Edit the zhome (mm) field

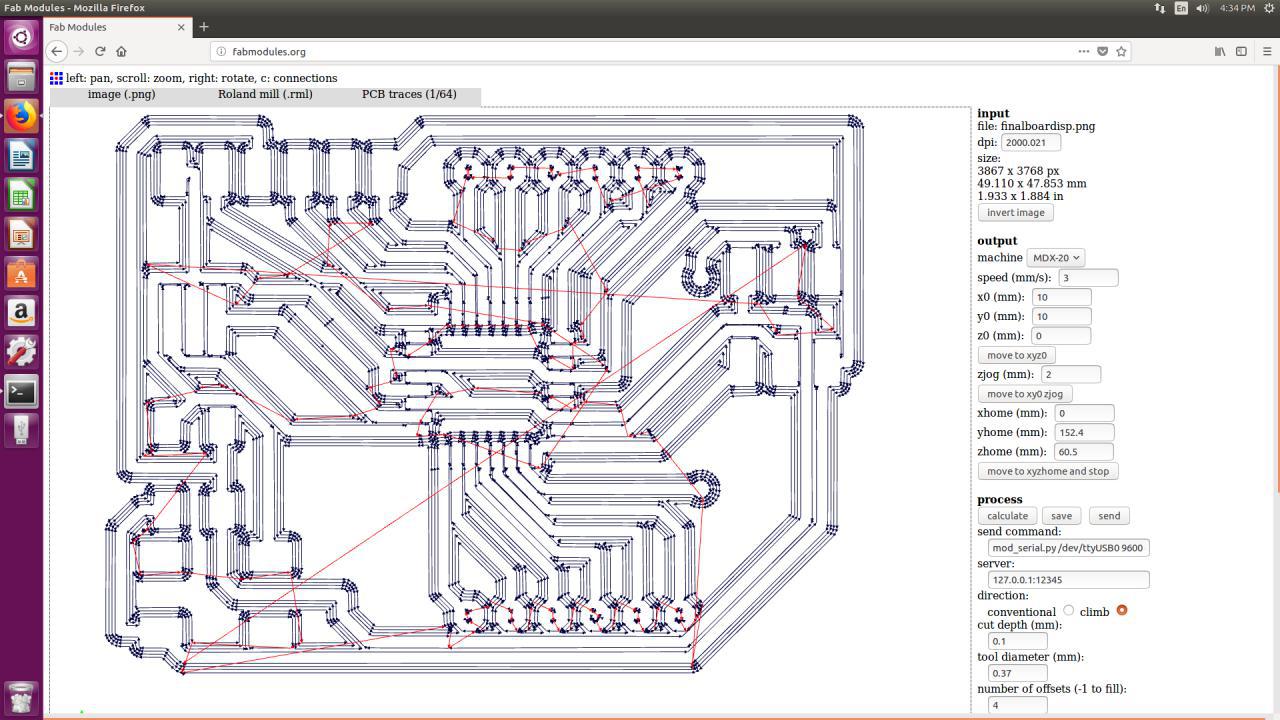[1084, 452]
